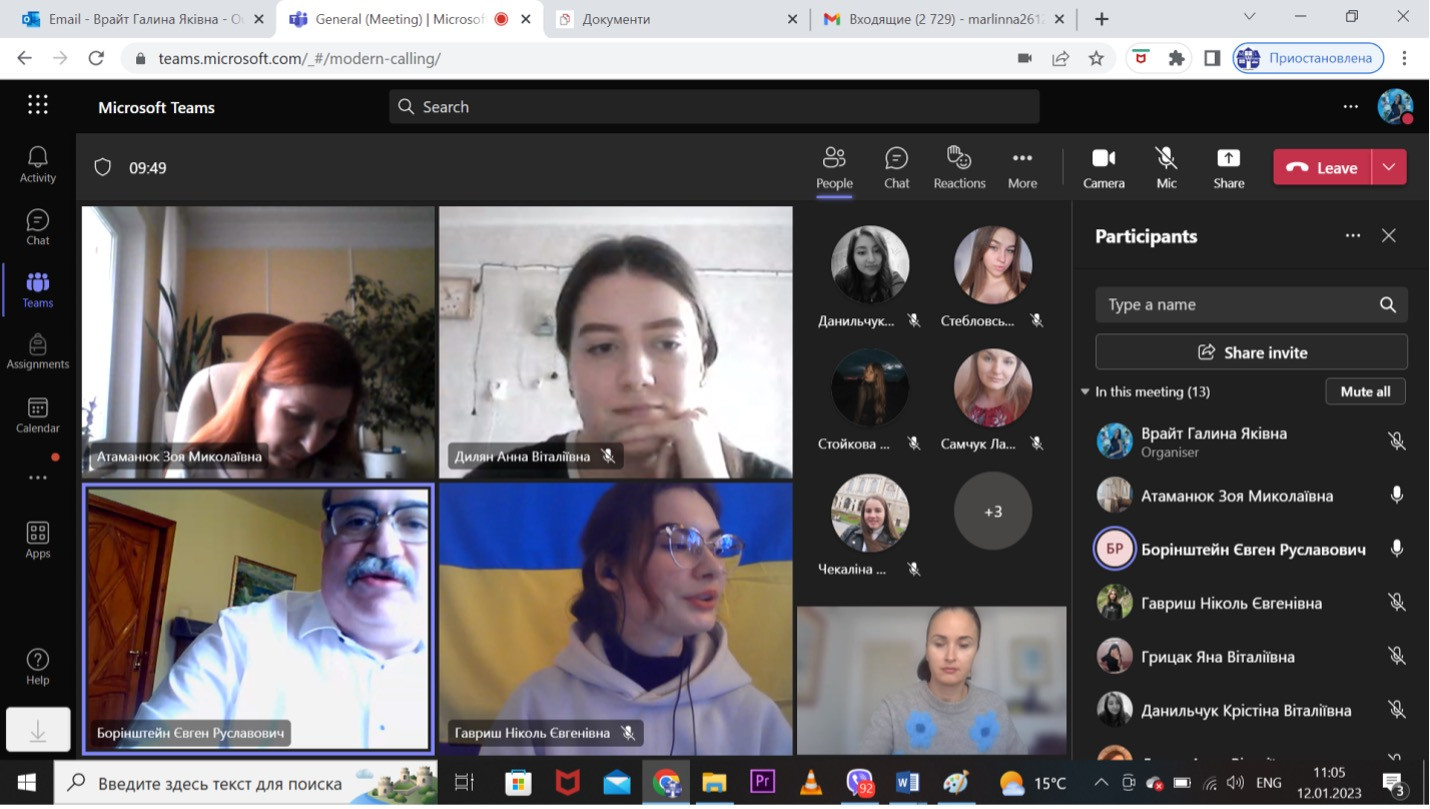The width and height of the screenshot is (1430, 809).
Task: Open Chrome tab search dropdown
Action: point(1249,17)
